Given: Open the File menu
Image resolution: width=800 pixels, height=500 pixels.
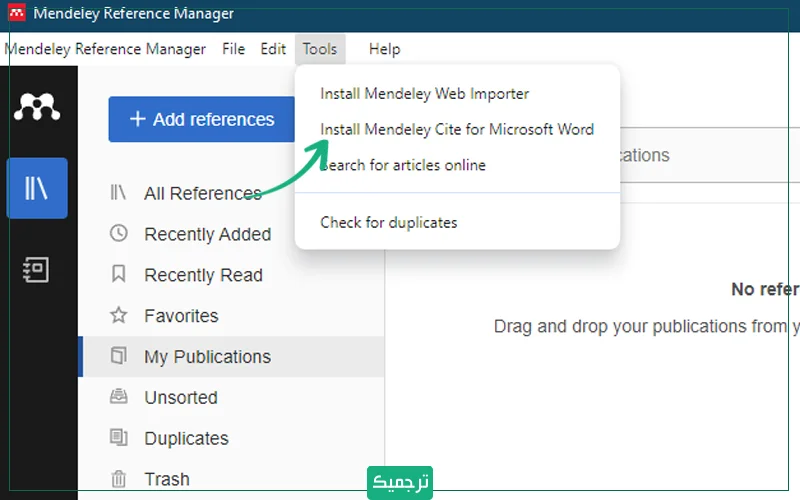Looking at the screenshot, I should point(234,49).
